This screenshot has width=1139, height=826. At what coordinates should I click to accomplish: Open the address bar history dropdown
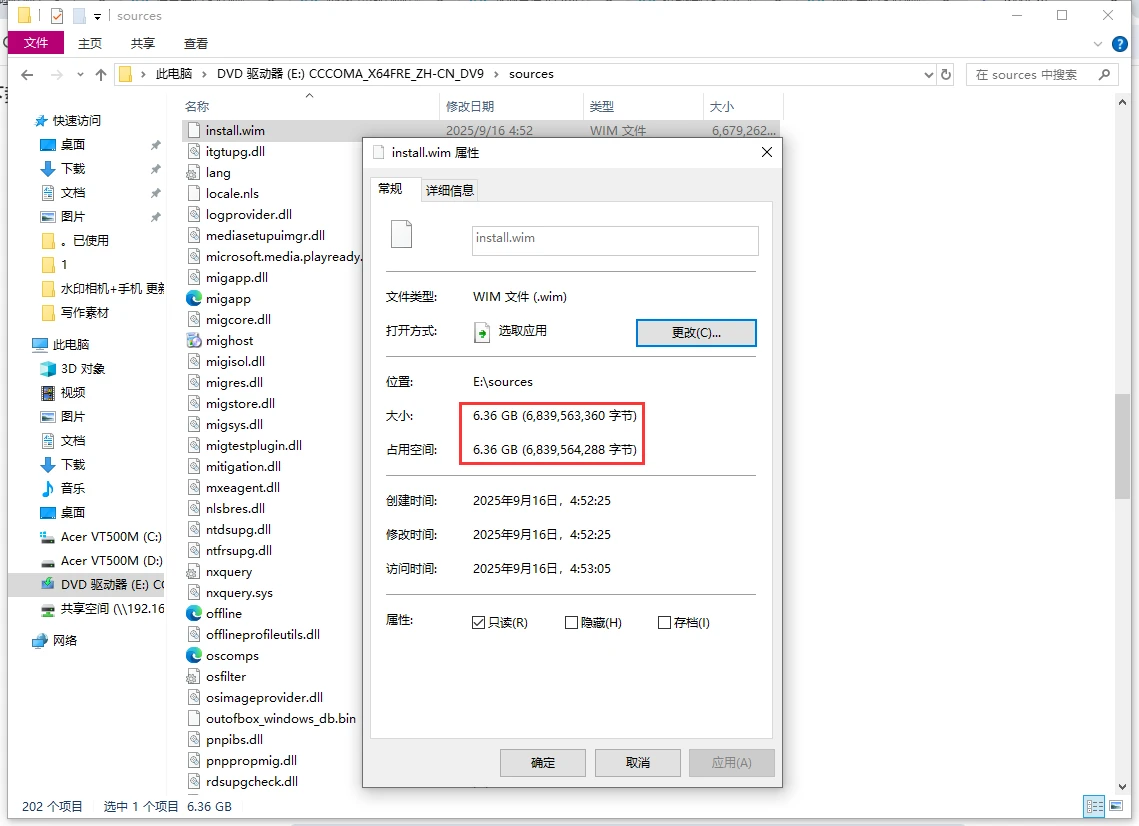(928, 73)
